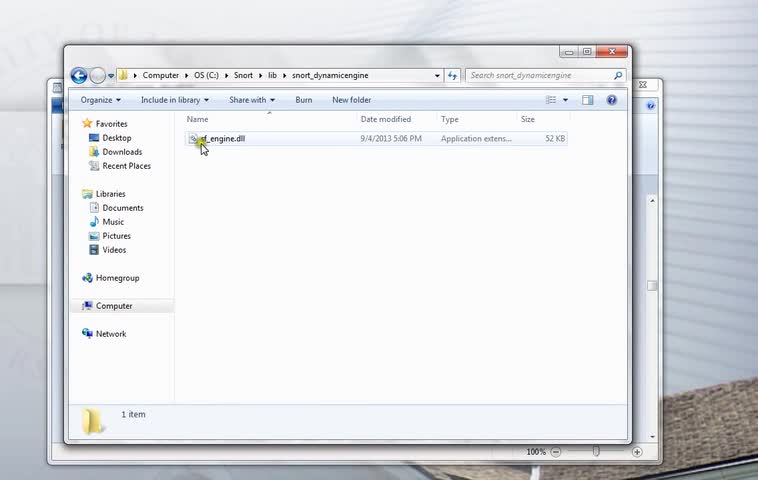Click the Computer monitor icon
This screenshot has width=758, height=480.
point(87,306)
